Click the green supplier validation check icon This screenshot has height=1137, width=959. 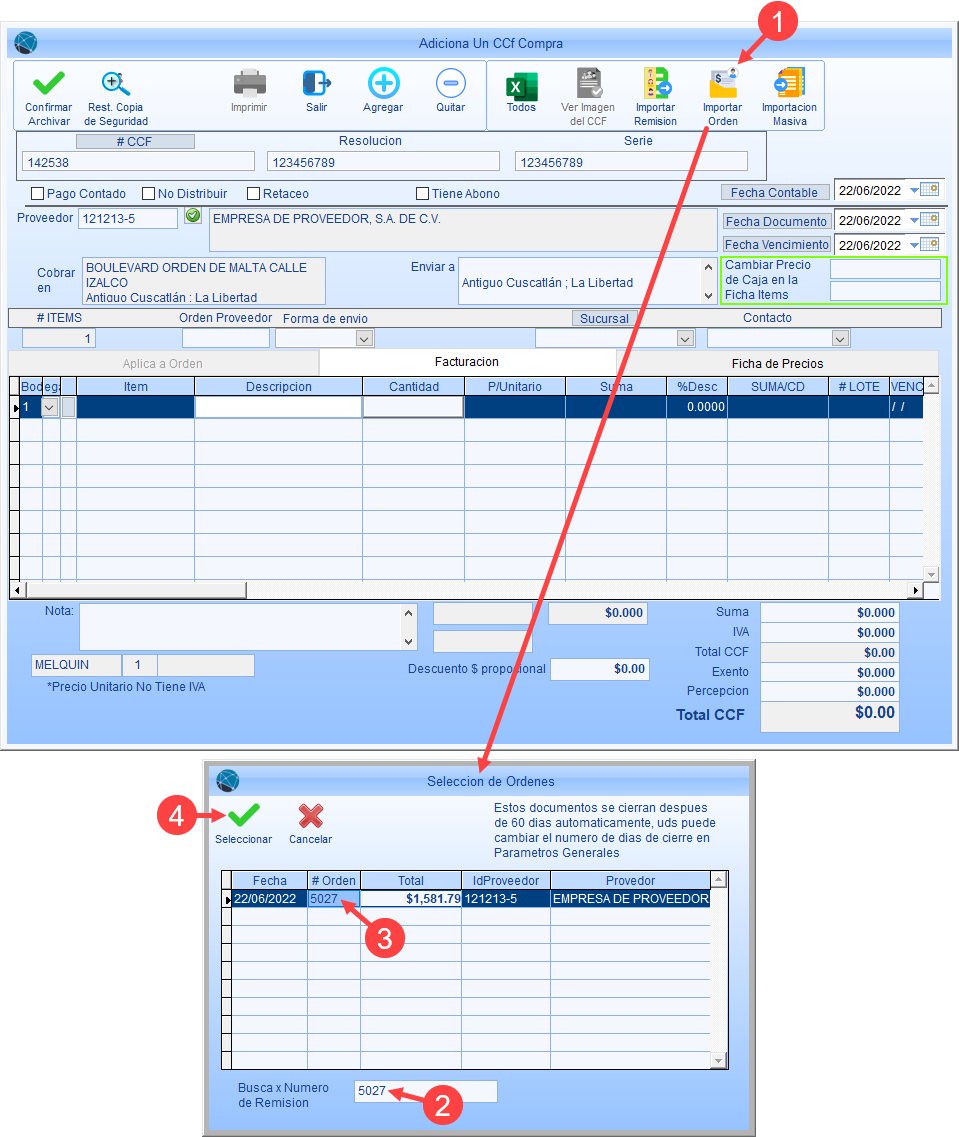tap(193, 215)
